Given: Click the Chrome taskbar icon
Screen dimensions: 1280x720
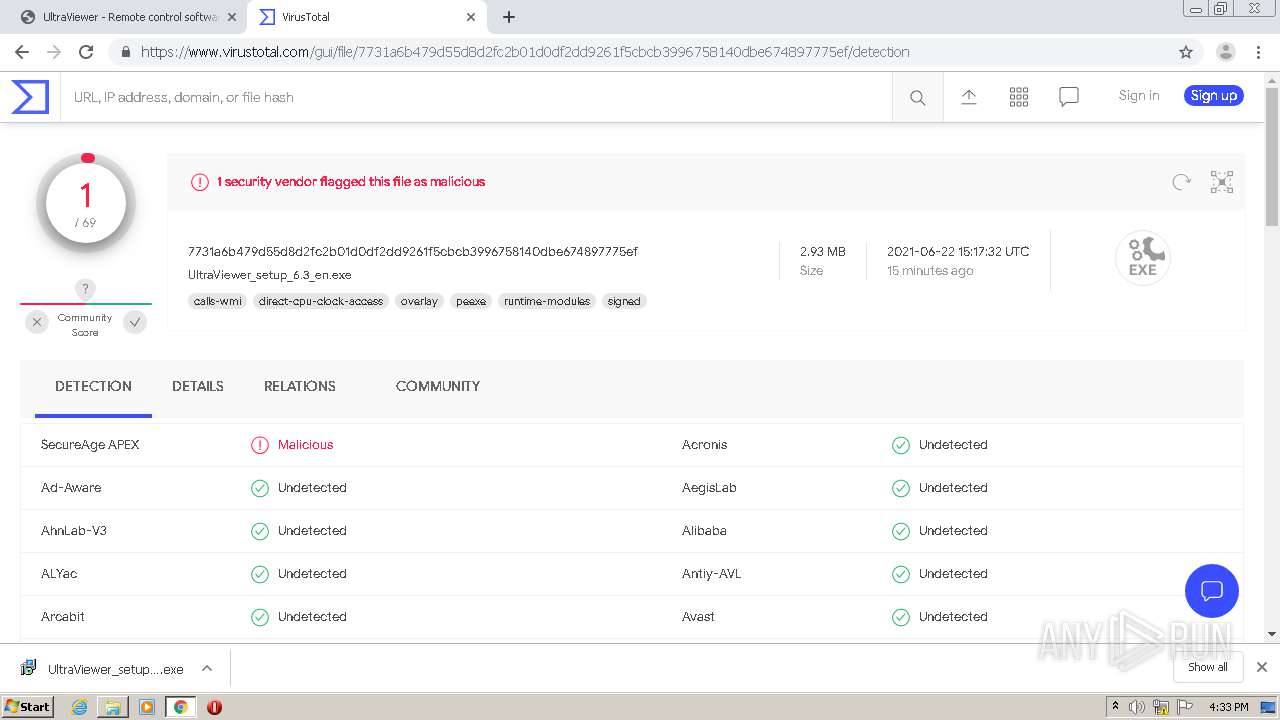Looking at the screenshot, I should (x=180, y=707).
